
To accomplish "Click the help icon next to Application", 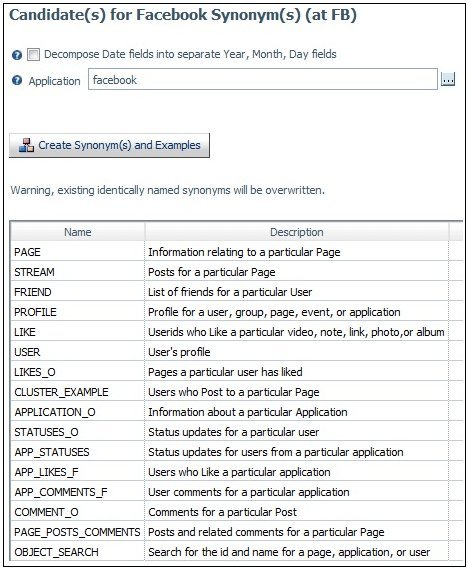I will point(17,80).
